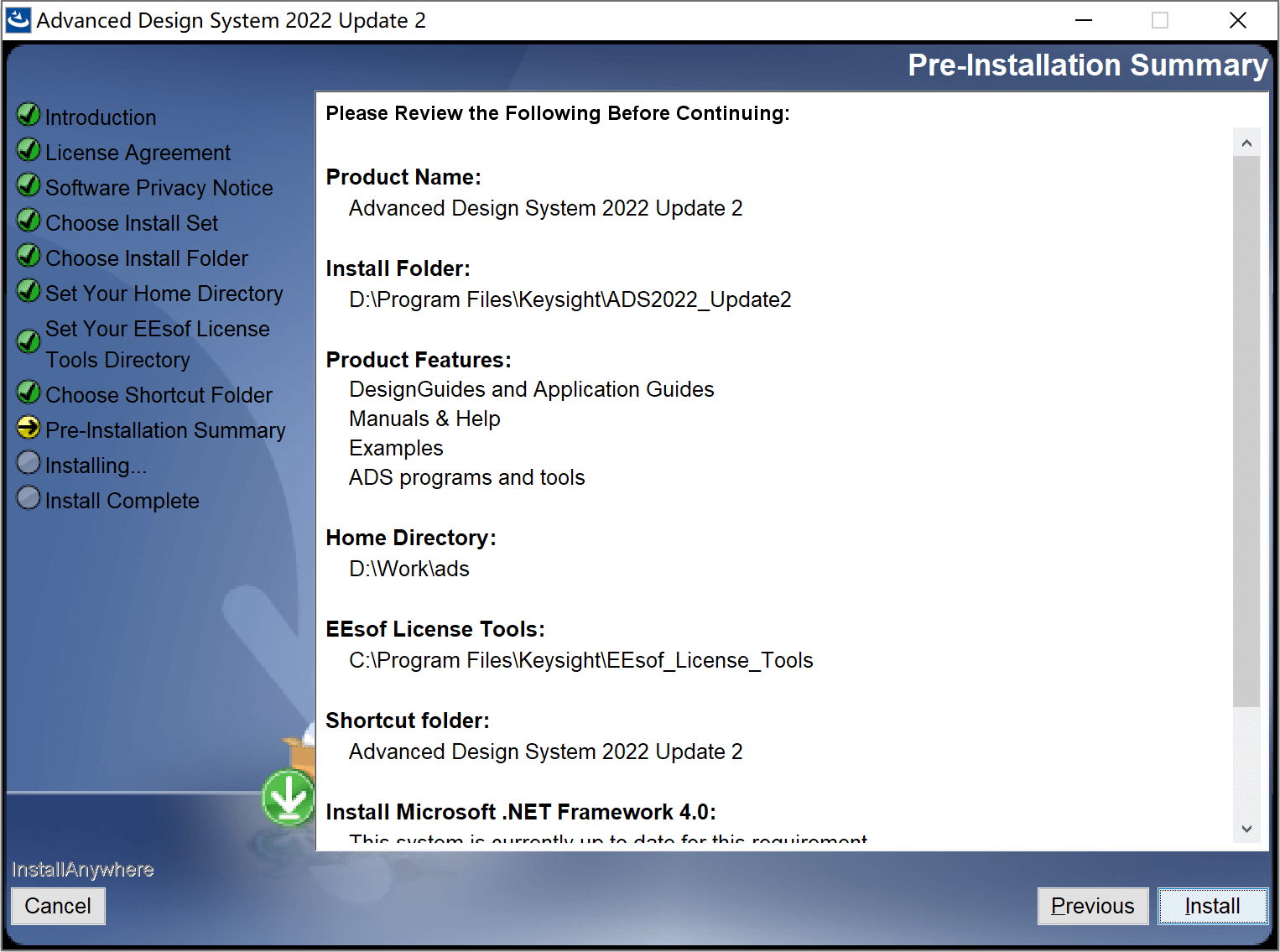Click the Choose Shortcut Folder checkmark icon

(x=29, y=393)
